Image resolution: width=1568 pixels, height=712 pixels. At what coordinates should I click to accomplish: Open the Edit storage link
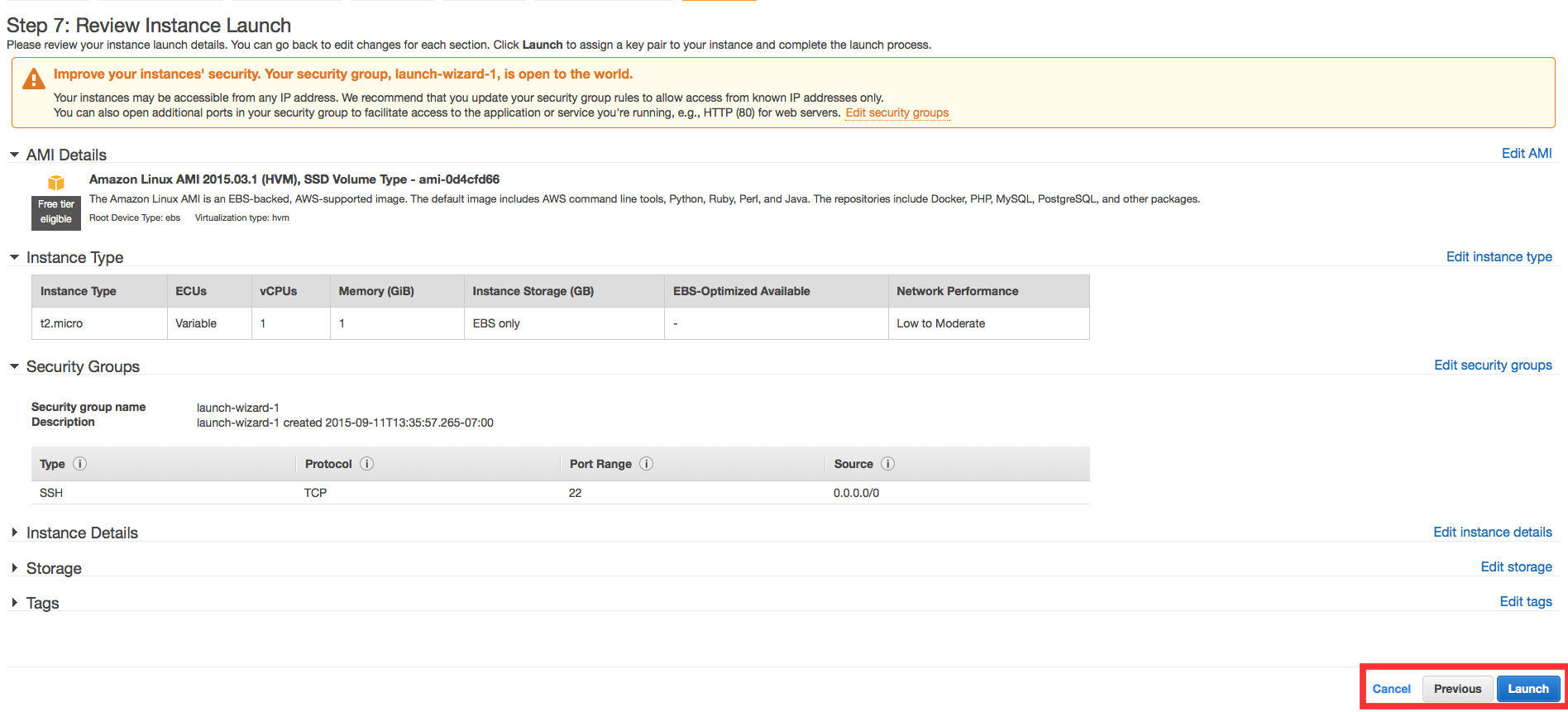click(1517, 566)
